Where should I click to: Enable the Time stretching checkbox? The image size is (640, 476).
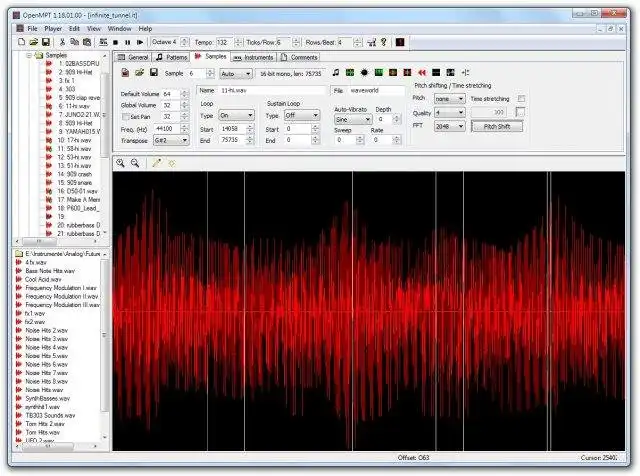click(x=521, y=98)
